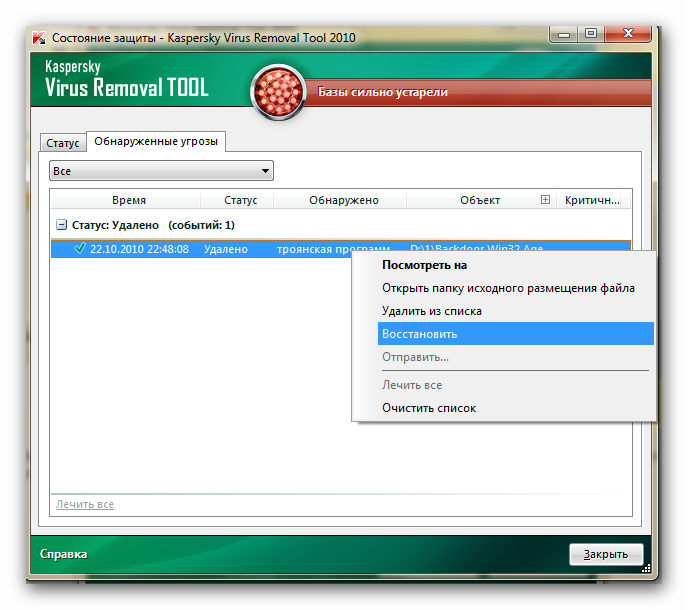This screenshot has width=688, height=610.
Task: Maximize the Kaspersky window
Action: (x=591, y=34)
